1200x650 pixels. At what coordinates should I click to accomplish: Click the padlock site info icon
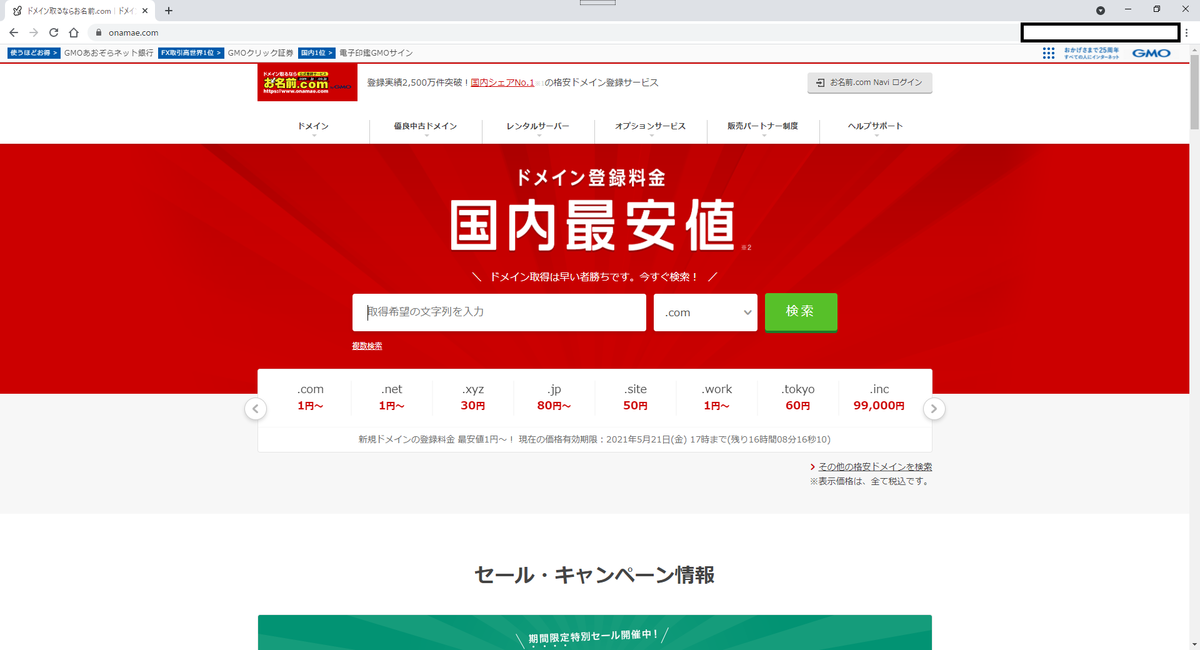(99, 32)
